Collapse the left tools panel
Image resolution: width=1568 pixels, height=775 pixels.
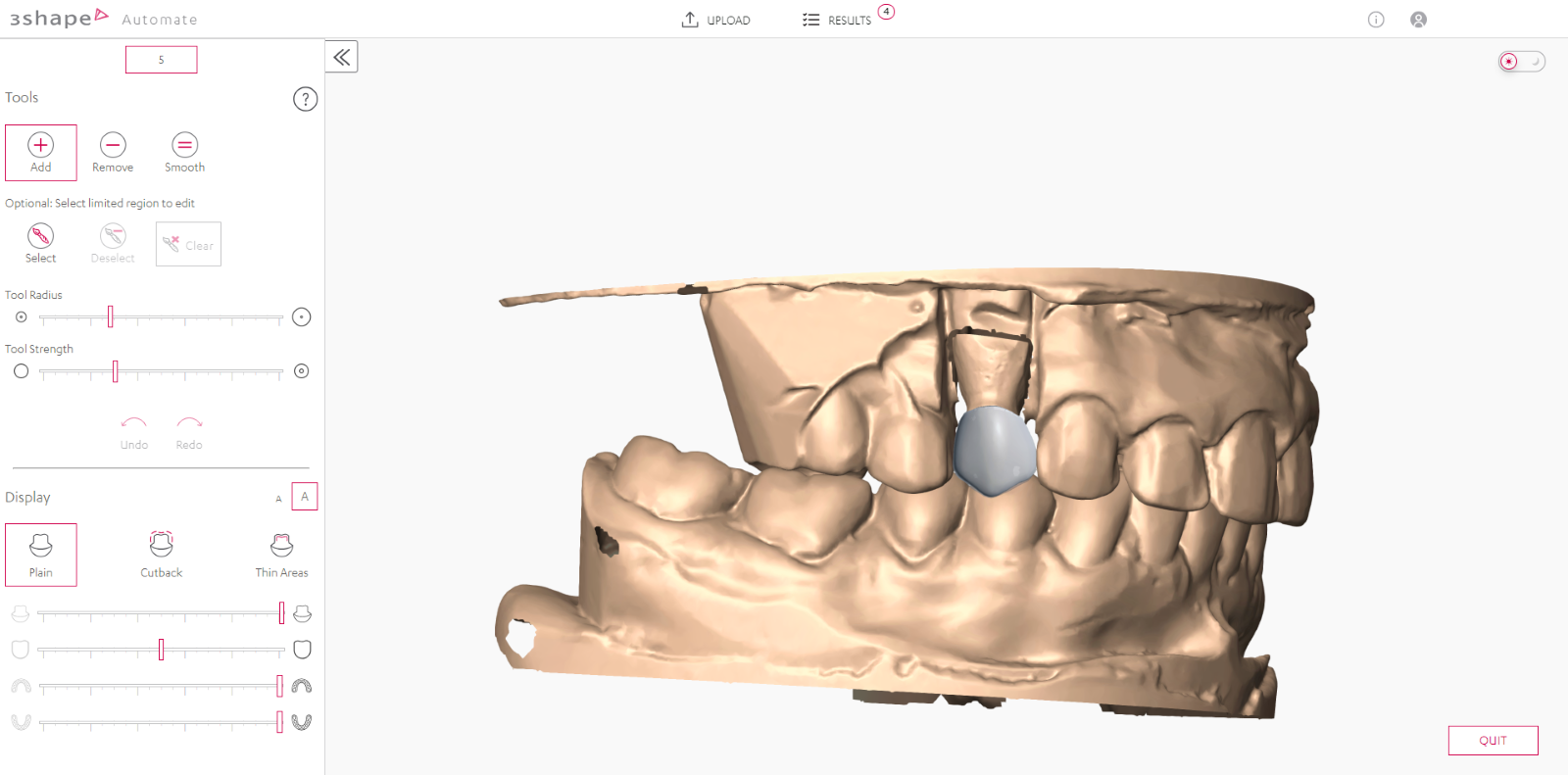click(341, 57)
